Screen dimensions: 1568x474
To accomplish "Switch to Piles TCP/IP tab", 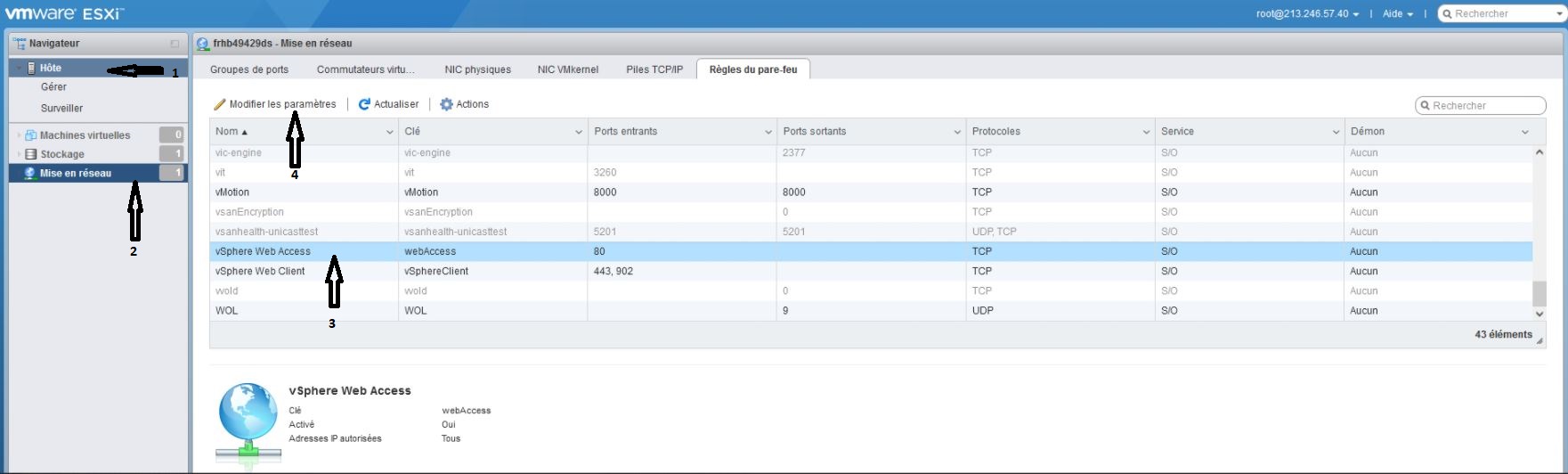I will point(654,69).
